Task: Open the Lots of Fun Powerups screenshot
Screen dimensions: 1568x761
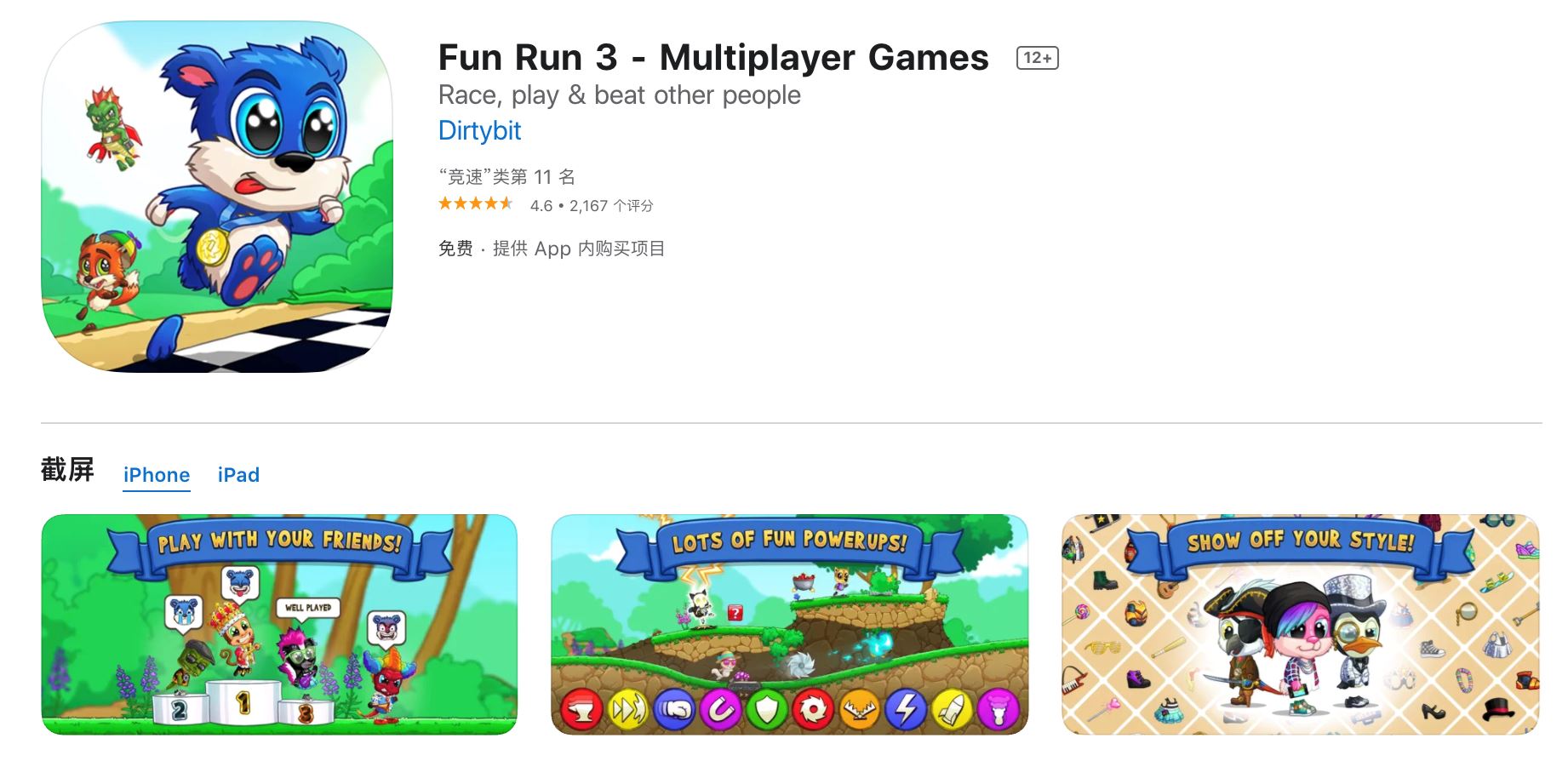Action: click(x=789, y=624)
